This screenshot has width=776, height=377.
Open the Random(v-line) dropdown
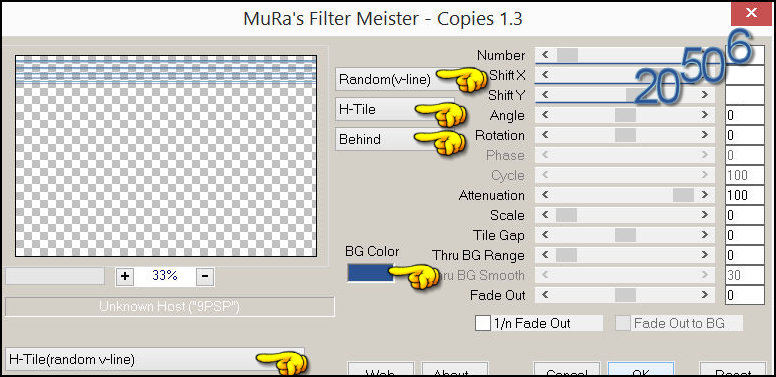click(x=394, y=79)
